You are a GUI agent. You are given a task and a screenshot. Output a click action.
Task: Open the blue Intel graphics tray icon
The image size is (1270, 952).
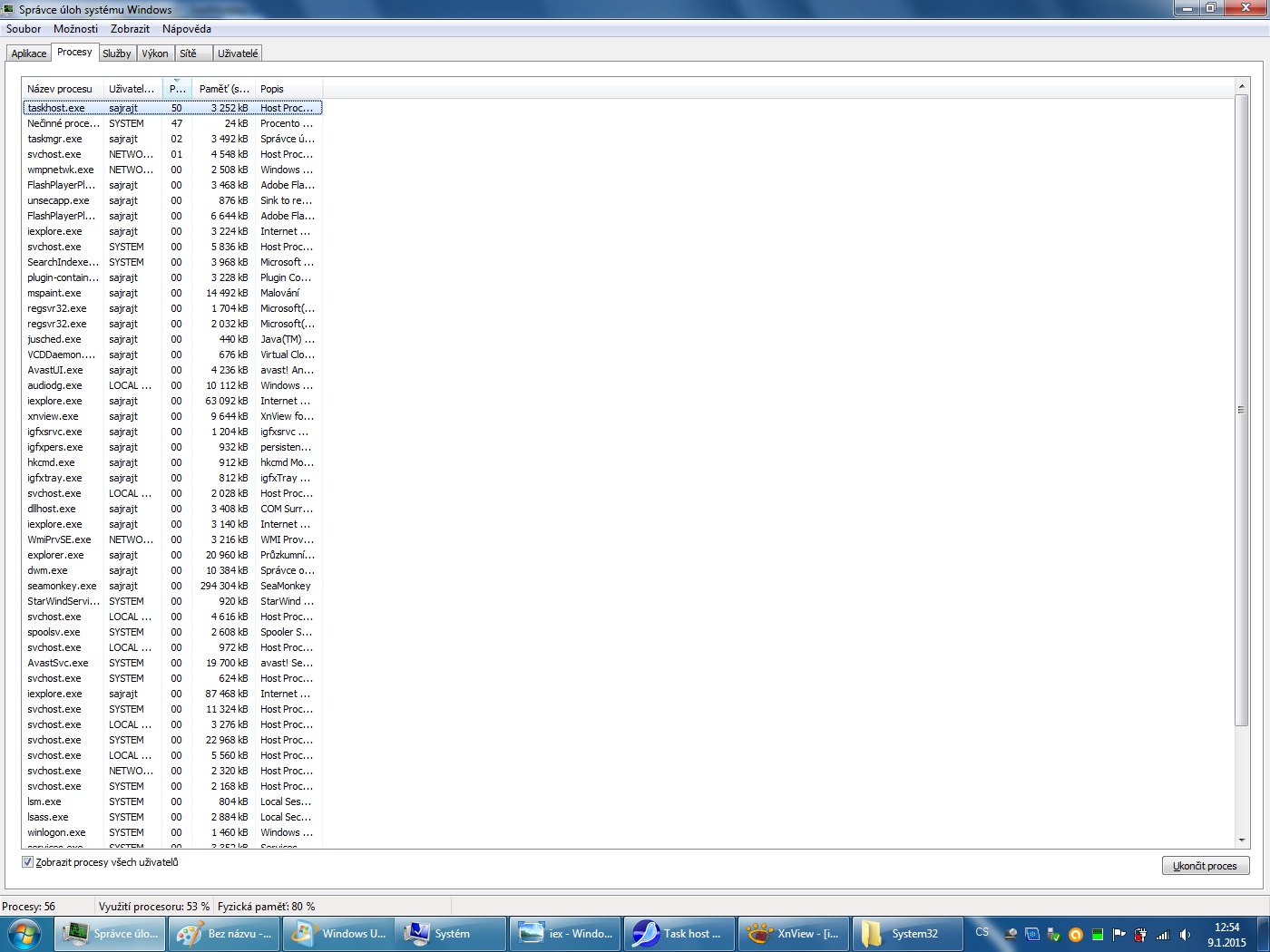1031,934
